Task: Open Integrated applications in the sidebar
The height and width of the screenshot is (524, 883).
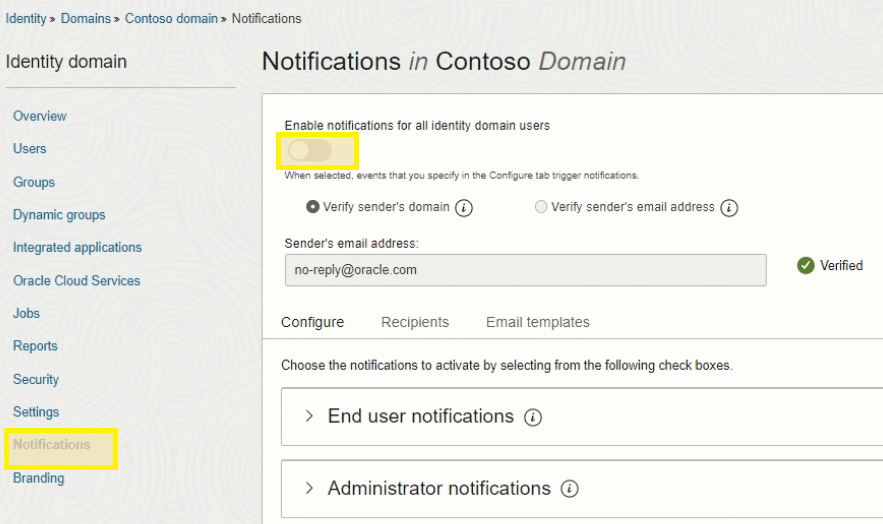Action: (x=77, y=248)
